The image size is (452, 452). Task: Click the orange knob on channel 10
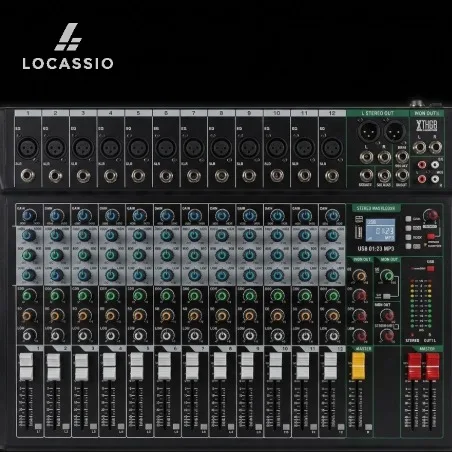click(x=277, y=315)
